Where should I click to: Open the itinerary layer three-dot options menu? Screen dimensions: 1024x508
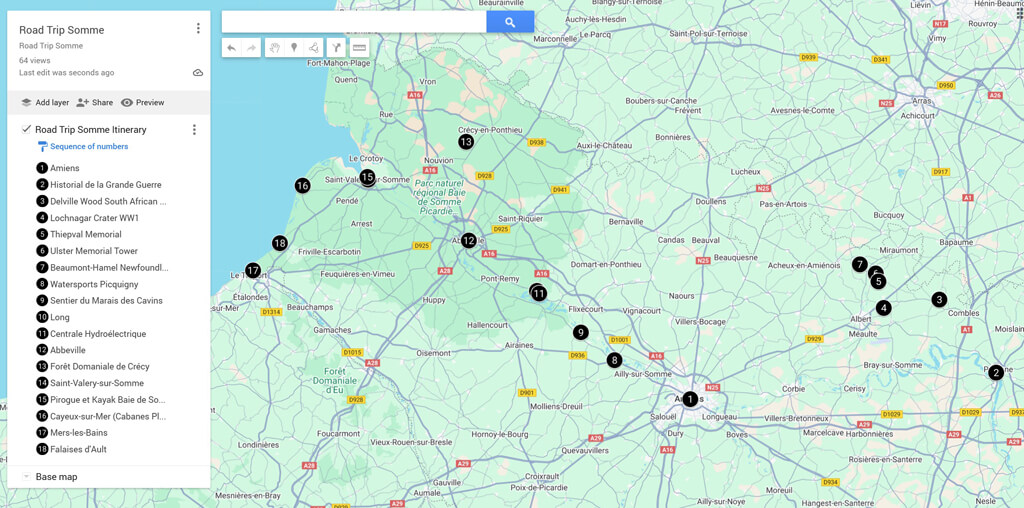point(194,130)
